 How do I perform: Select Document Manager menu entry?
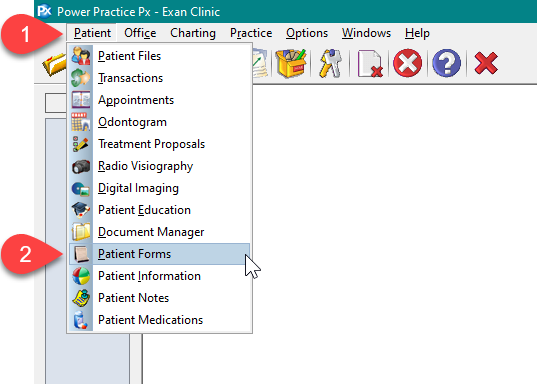(x=160, y=232)
